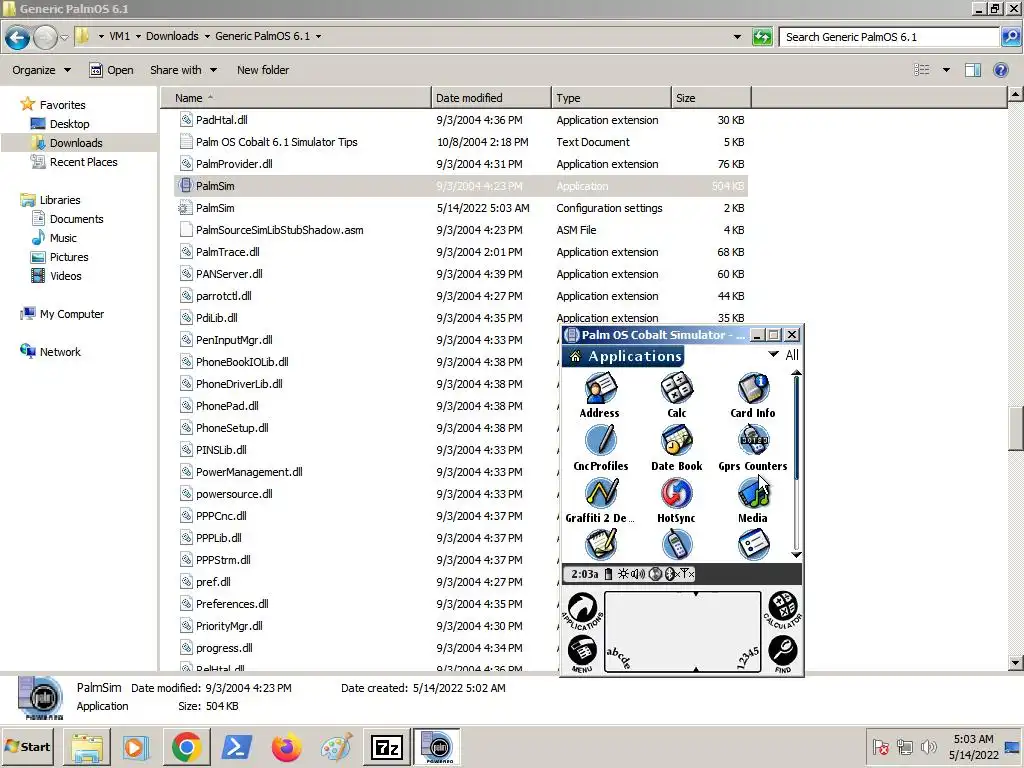Tap the speaker volume icon in Palm status bar

(637, 574)
